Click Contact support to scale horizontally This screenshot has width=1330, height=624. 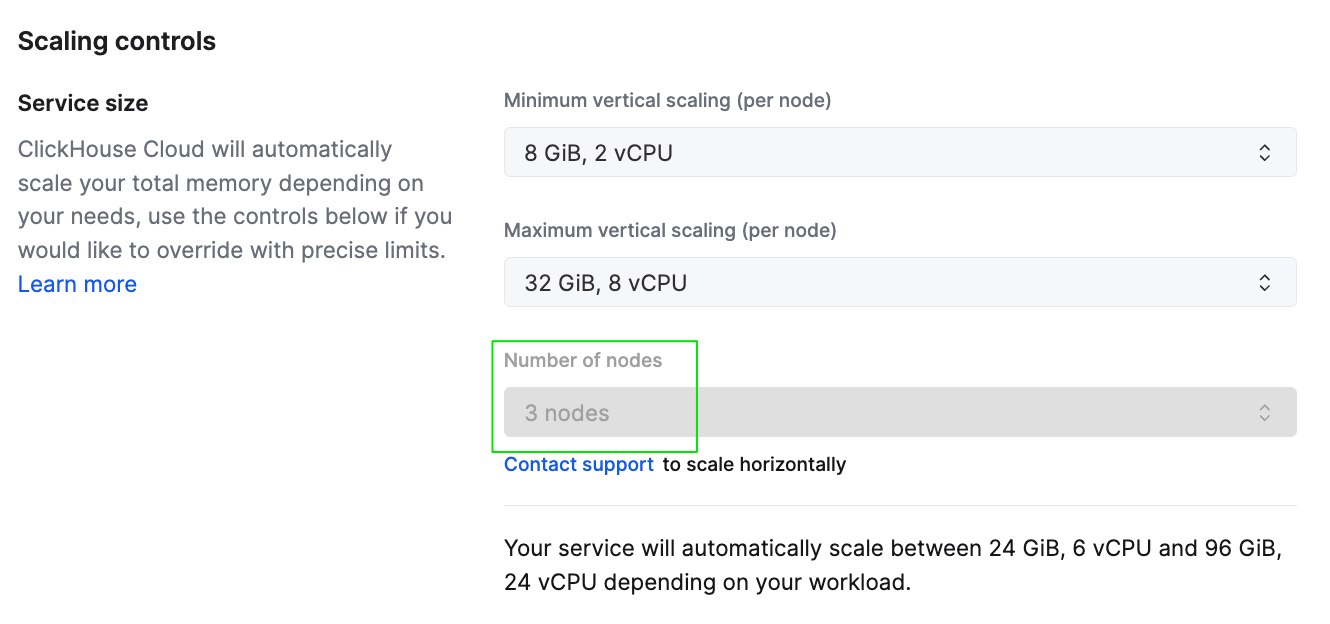[578, 464]
